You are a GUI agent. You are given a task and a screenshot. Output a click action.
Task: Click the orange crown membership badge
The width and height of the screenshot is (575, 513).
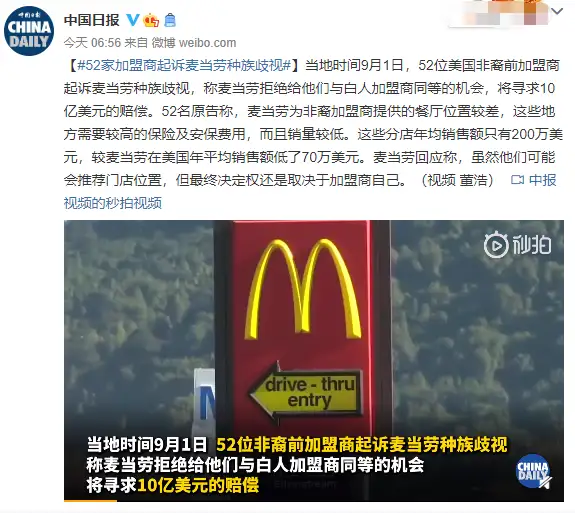[151, 20]
